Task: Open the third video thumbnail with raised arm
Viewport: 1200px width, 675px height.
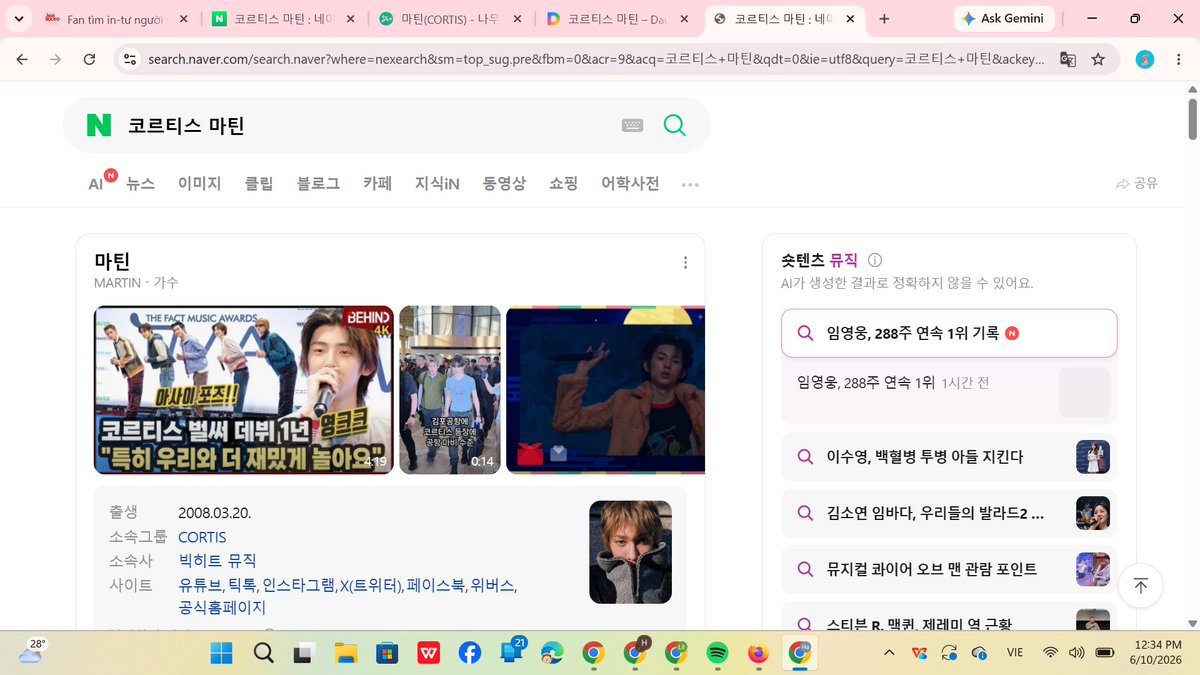Action: (606, 389)
